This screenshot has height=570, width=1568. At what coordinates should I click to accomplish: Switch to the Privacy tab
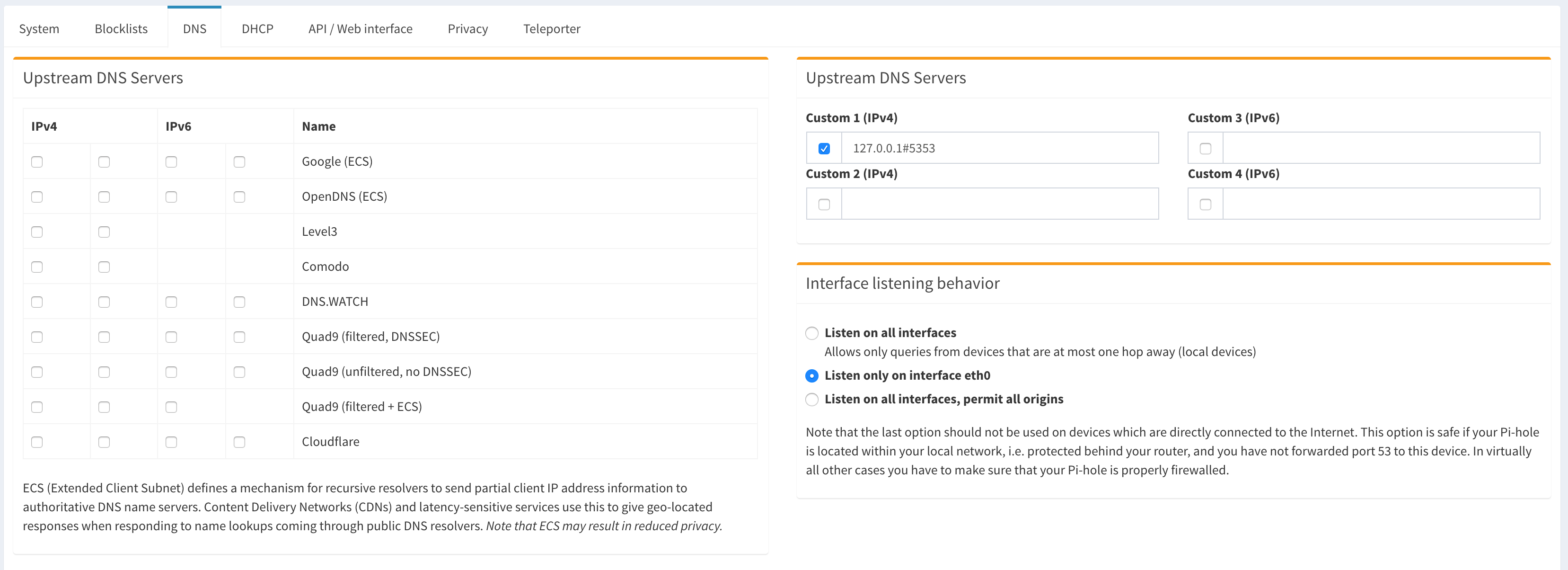pyautogui.click(x=467, y=28)
